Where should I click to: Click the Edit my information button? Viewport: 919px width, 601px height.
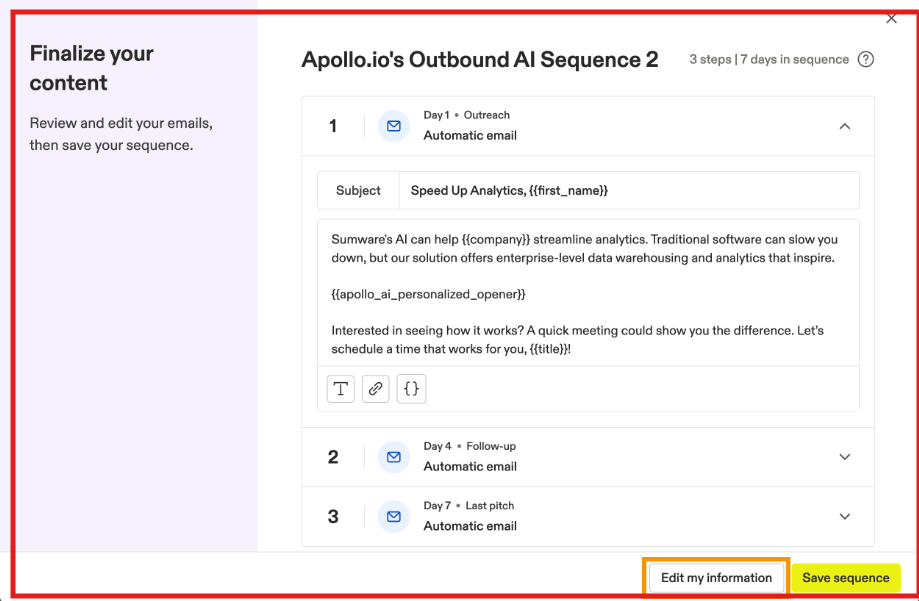716,577
